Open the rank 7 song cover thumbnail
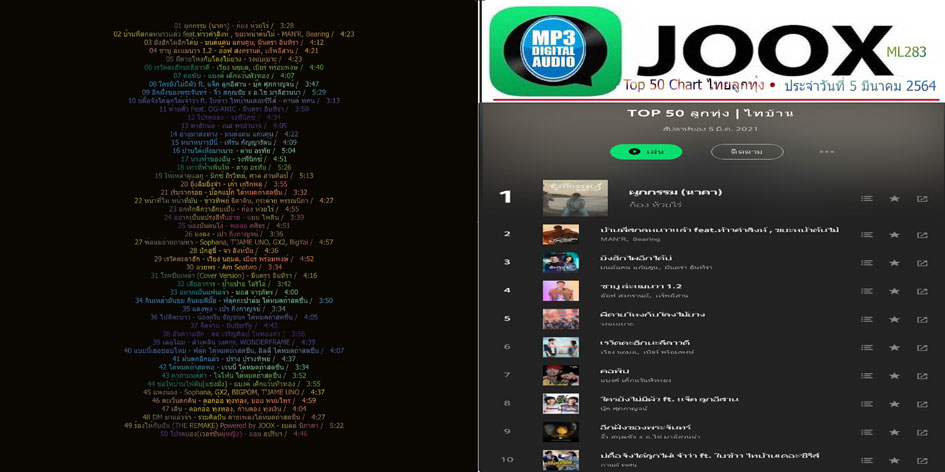The height and width of the screenshot is (472, 945). click(x=560, y=376)
